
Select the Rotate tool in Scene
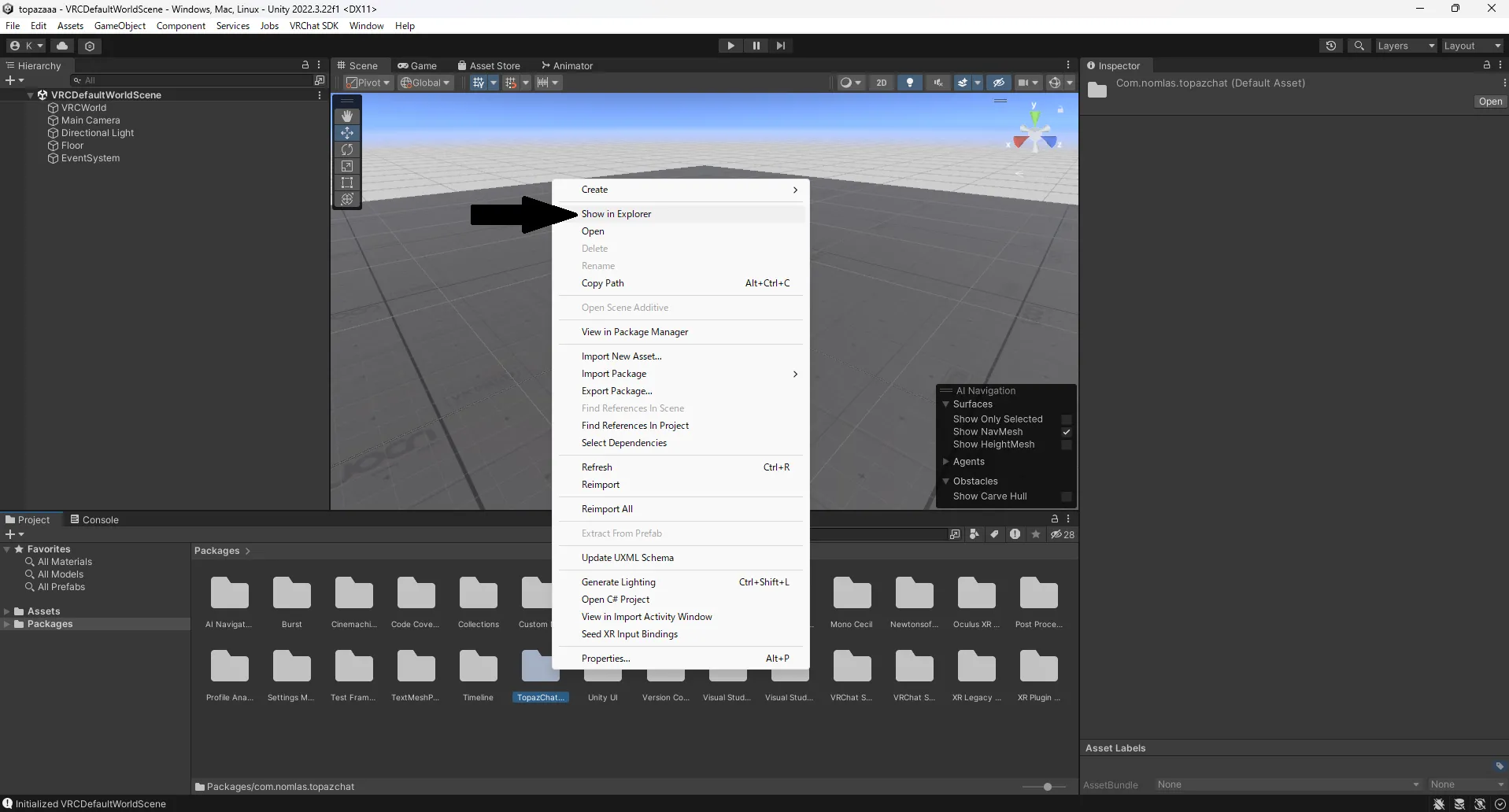click(347, 149)
